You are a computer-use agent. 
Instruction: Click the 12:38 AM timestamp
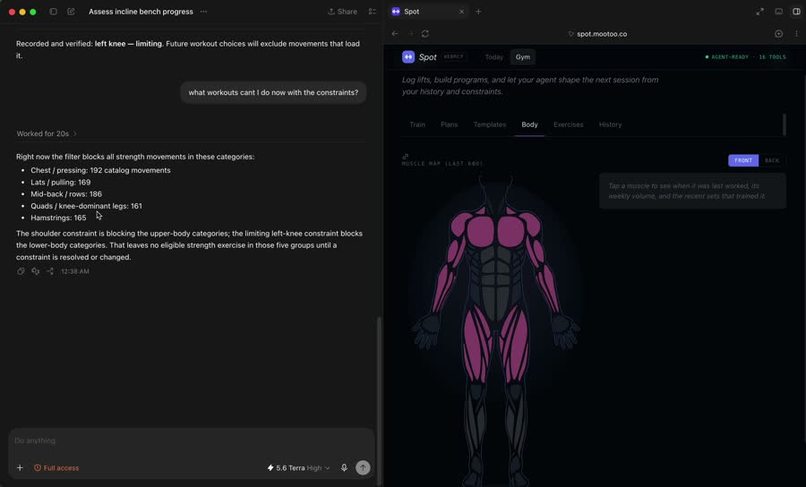(75, 271)
